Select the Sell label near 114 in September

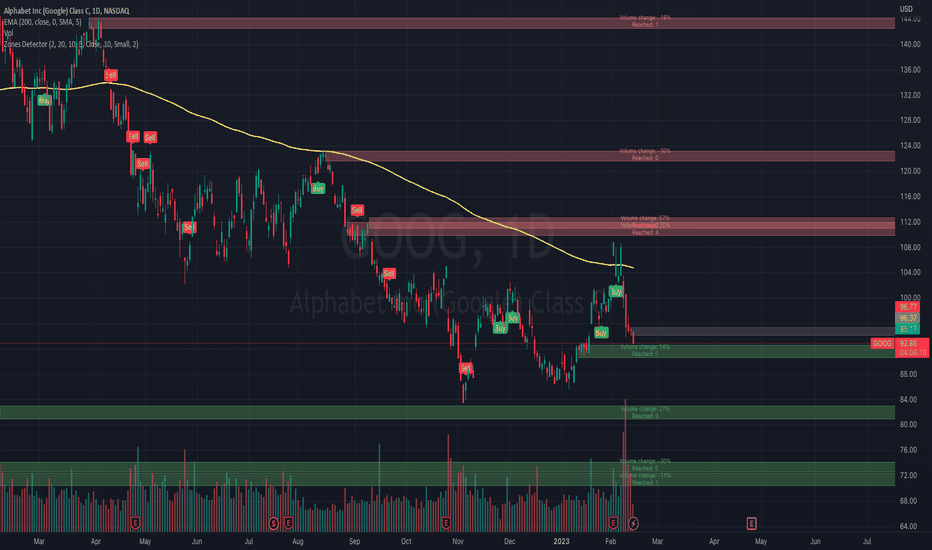(357, 210)
